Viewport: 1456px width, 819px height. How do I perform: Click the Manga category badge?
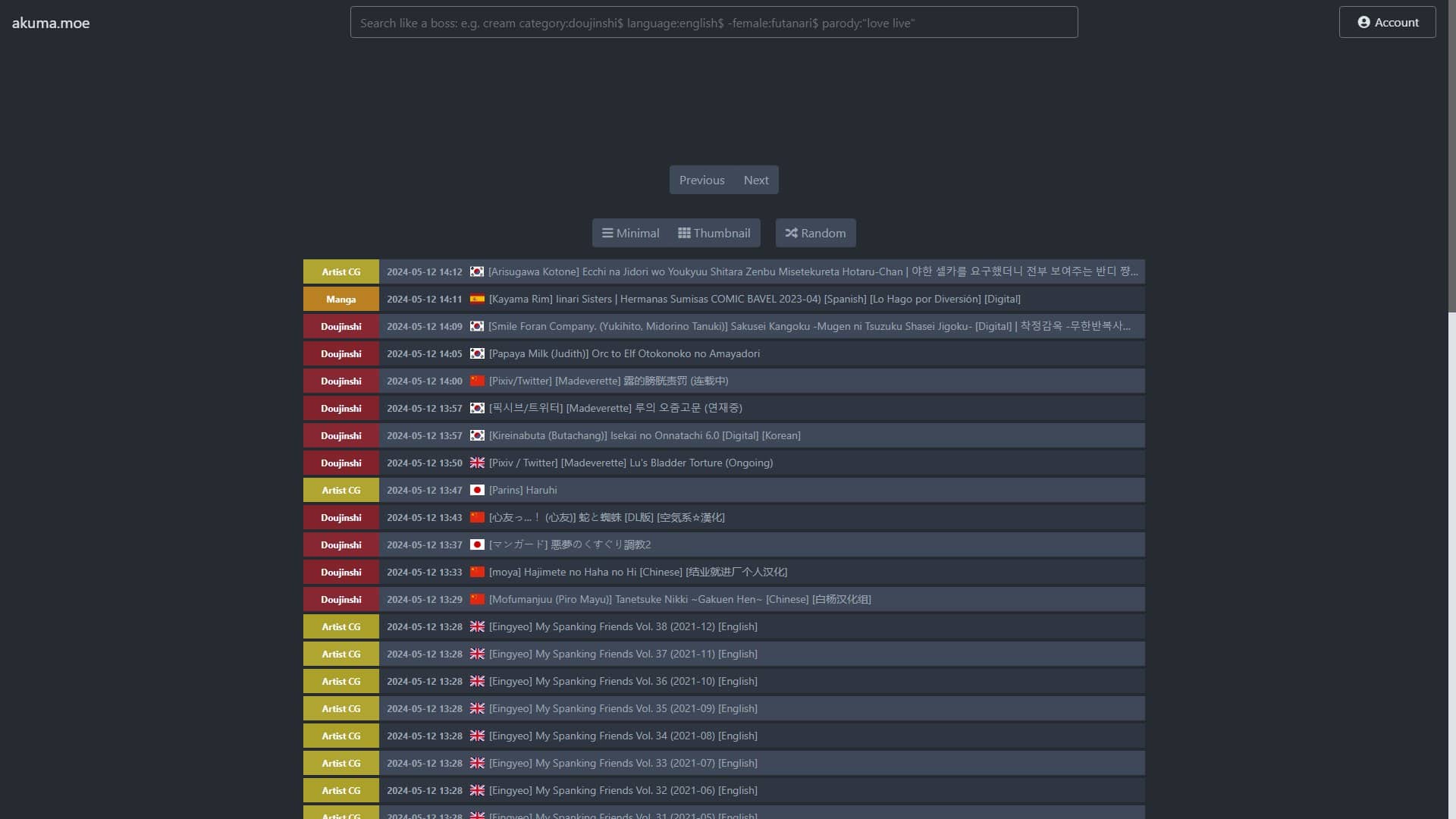(x=341, y=299)
